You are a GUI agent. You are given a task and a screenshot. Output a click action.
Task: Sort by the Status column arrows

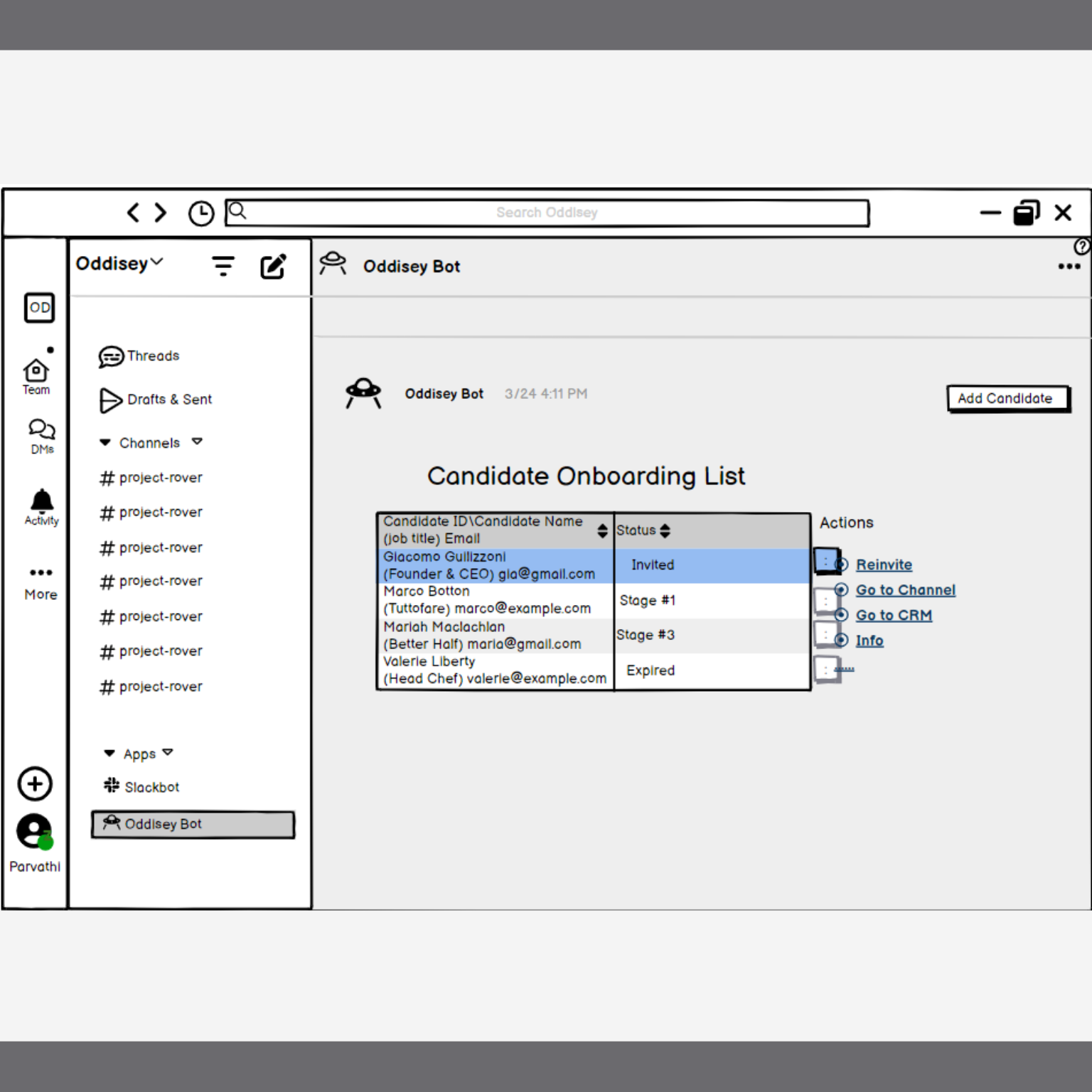[665, 530]
